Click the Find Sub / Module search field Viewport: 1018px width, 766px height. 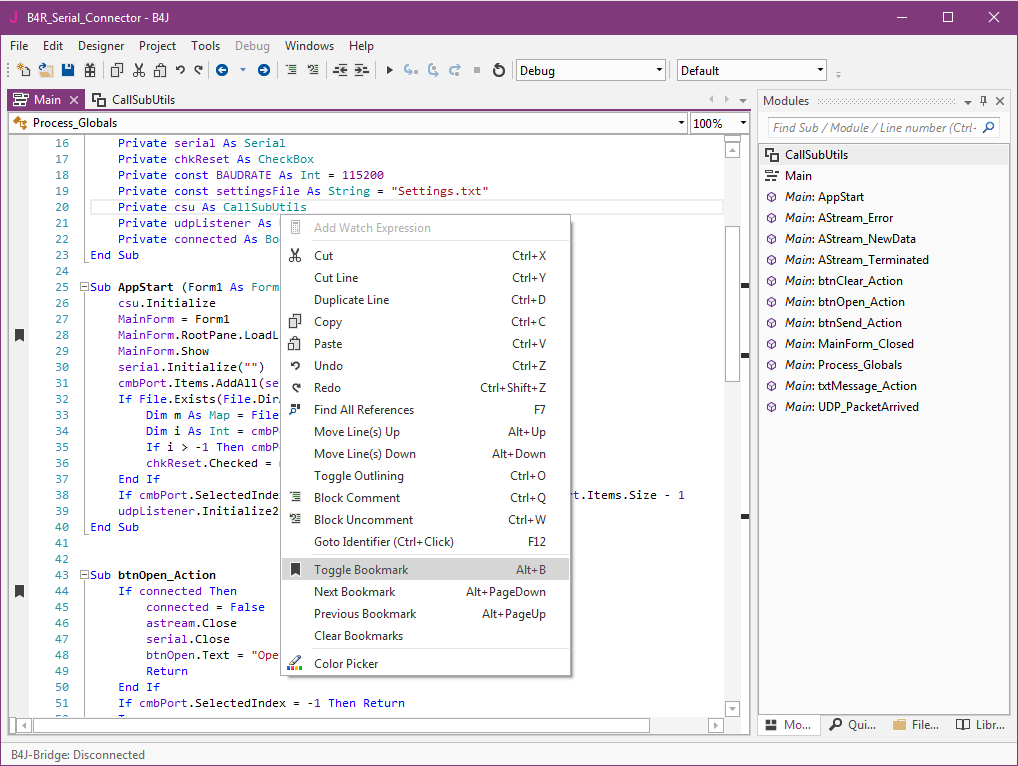tap(873, 127)
